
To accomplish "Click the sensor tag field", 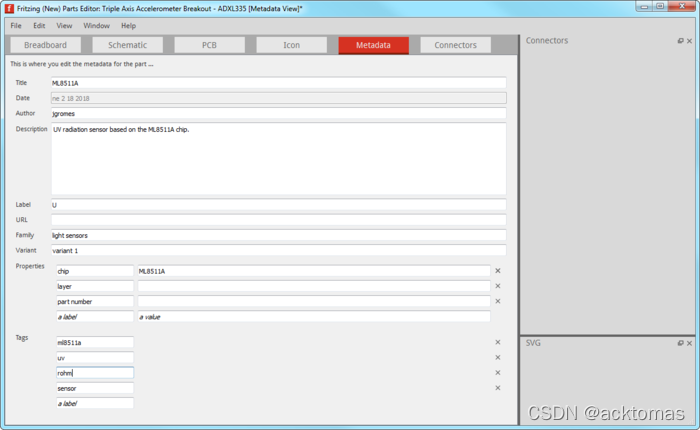I will (95, 388).
